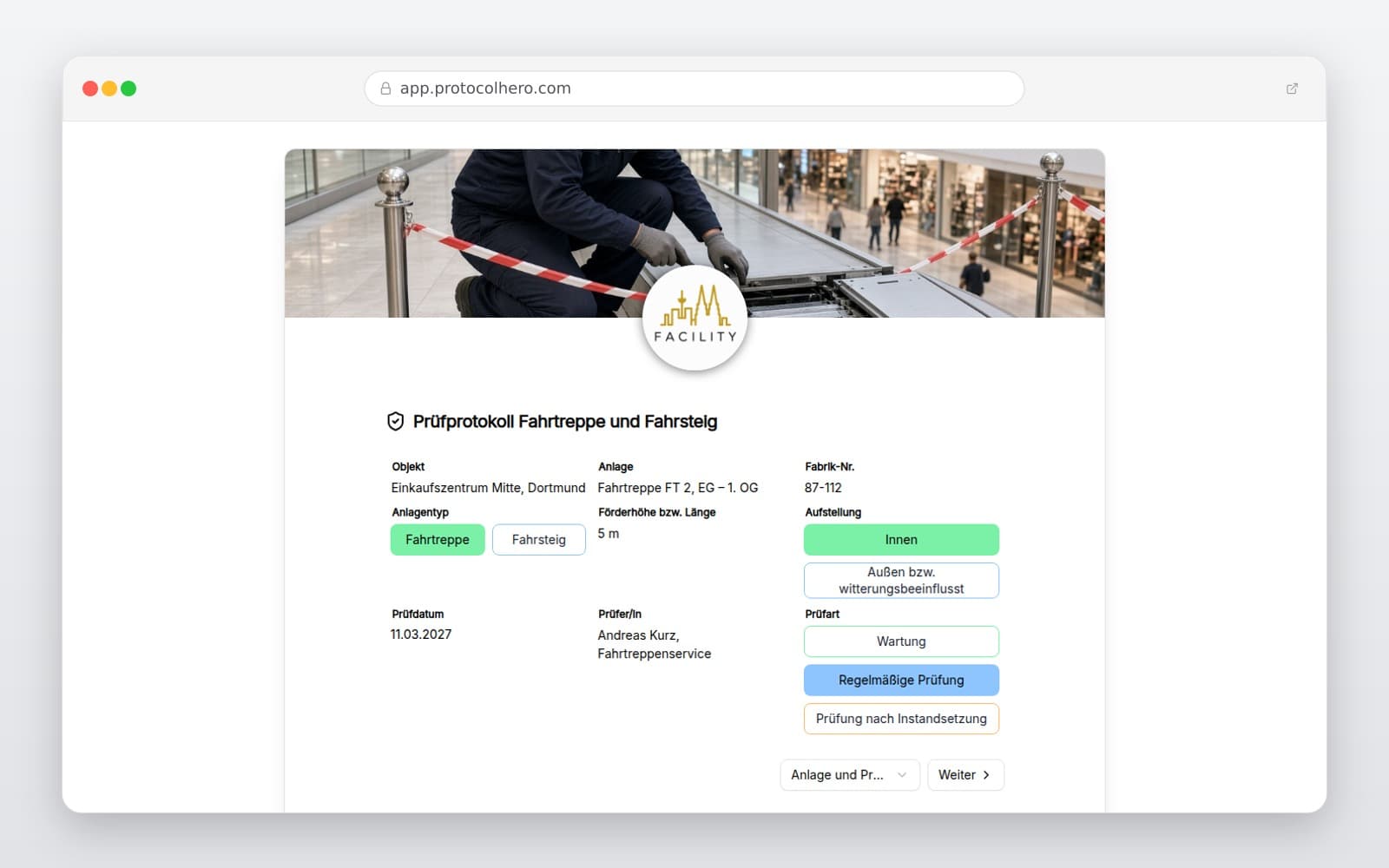1389x868 pixels.
Task: Click the Anlage value Fahrtreppe FT 2
Action: tap(678, 488)
